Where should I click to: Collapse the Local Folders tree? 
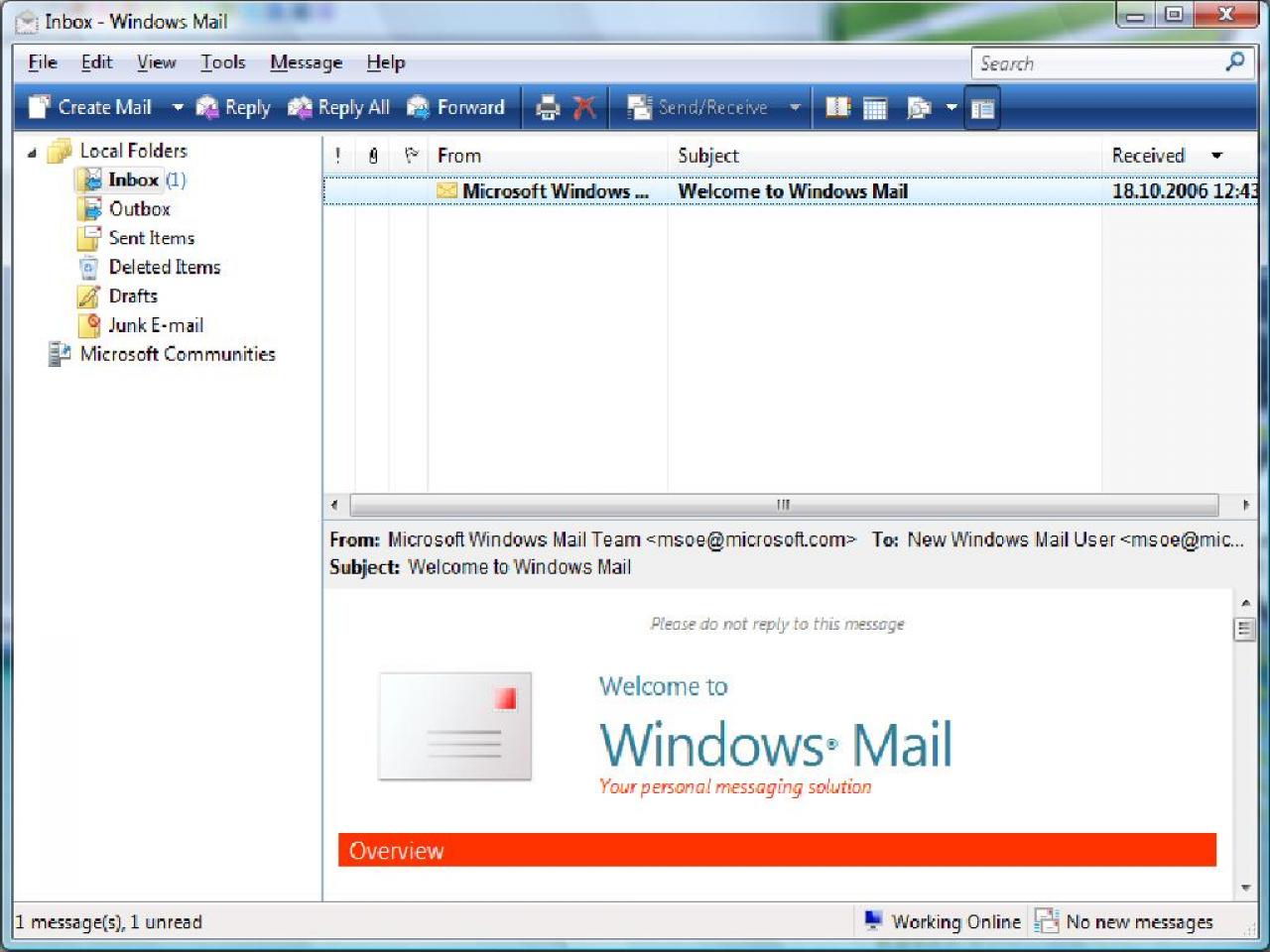coord(32,152)
